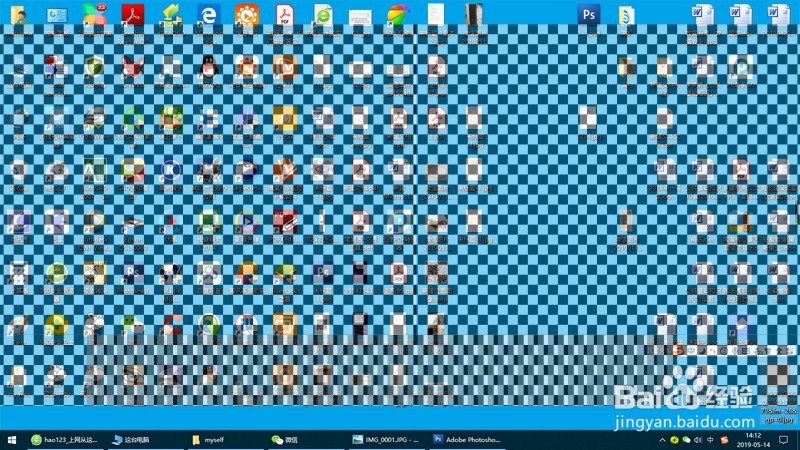Switch to the IMG_0001.JPG taskbar window
The width and height of the screenshot is (800, 450).
point(386,440)
